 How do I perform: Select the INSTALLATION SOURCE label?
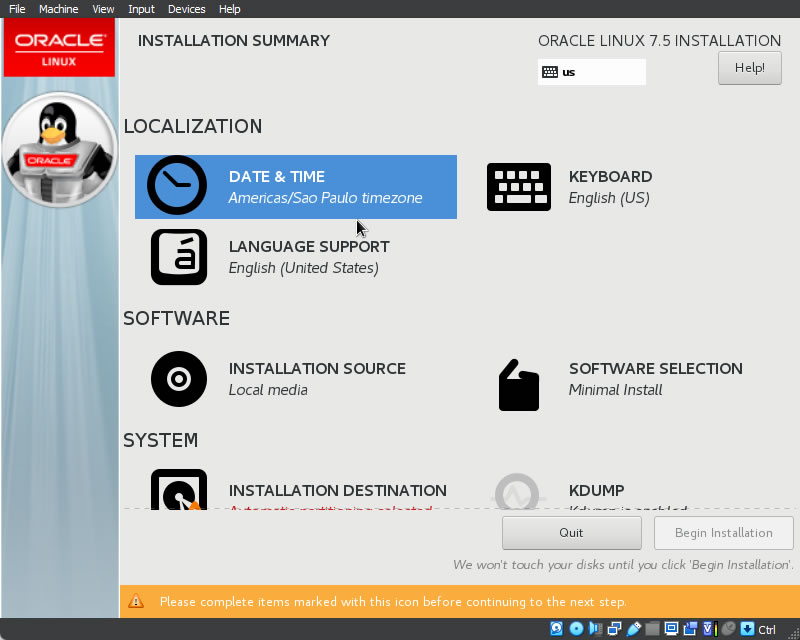(317, 368)
